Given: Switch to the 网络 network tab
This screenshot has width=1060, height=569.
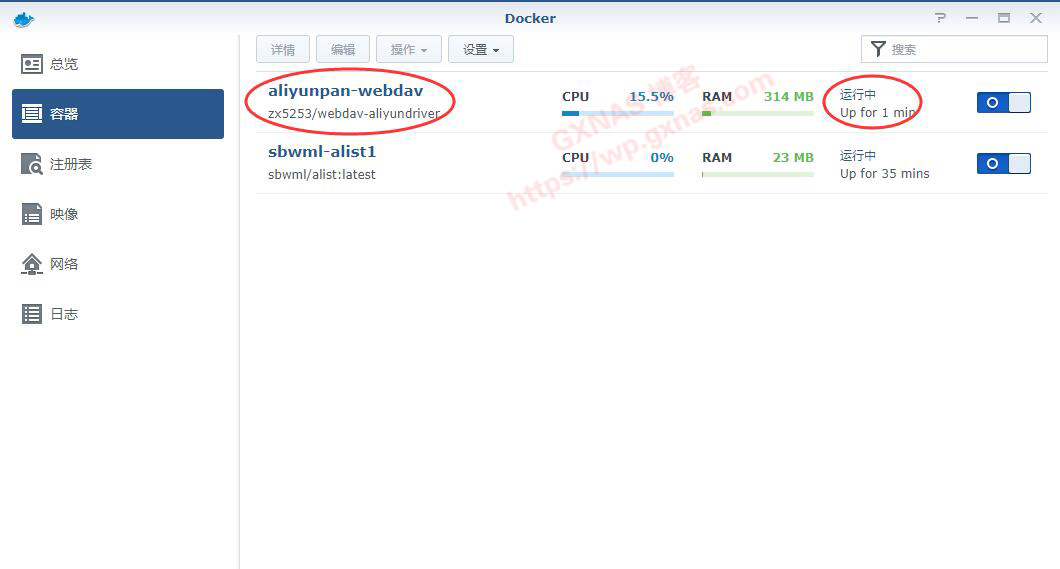Looking at the screenshot, I should coord(118,264).
